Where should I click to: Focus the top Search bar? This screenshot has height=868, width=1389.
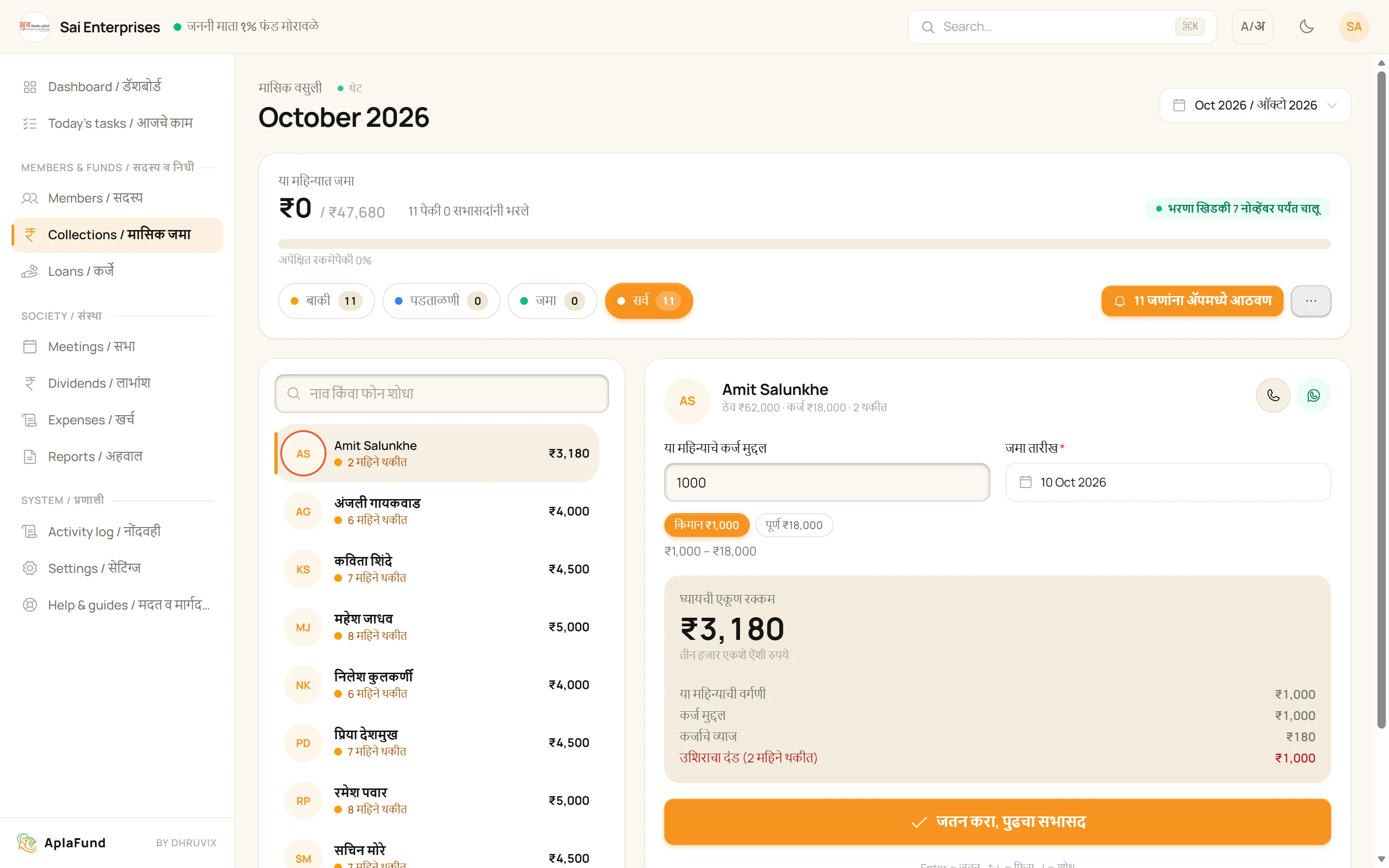click(1061, 27)
